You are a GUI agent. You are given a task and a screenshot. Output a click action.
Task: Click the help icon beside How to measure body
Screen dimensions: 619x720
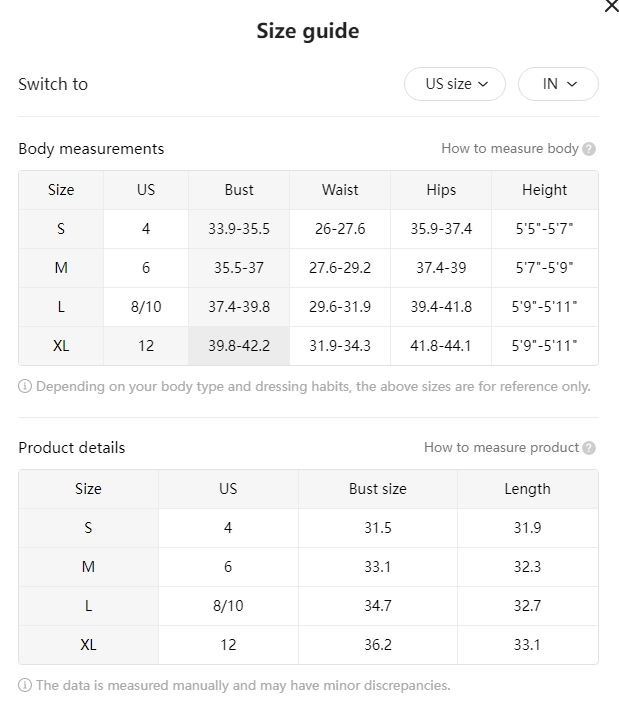589,149
